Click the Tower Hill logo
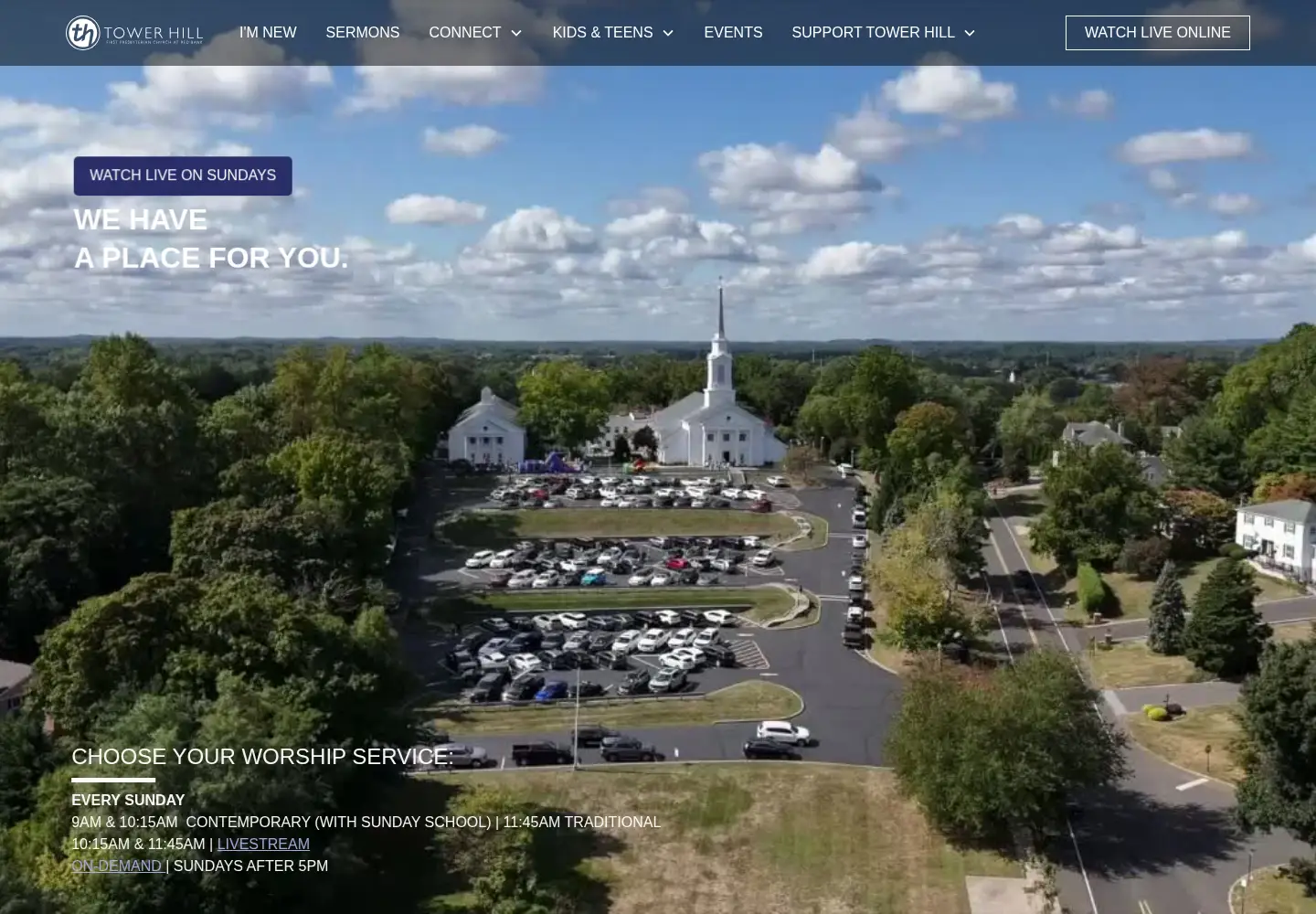The height and width of the screenshot is (914, 1316). tap(134, 33)
